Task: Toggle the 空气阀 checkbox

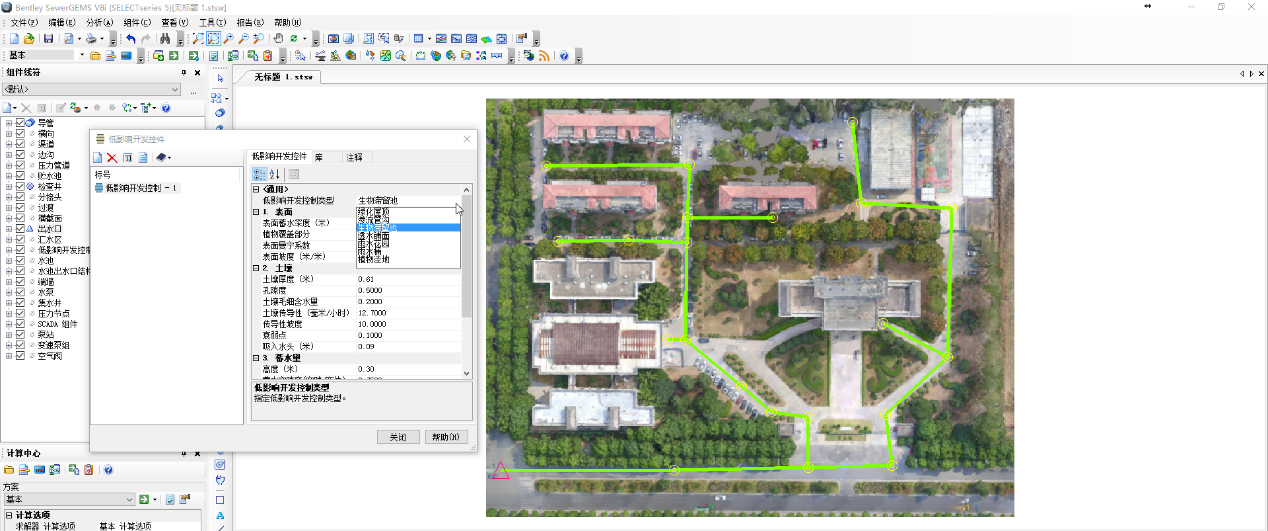Action: (x=20, y=357)
